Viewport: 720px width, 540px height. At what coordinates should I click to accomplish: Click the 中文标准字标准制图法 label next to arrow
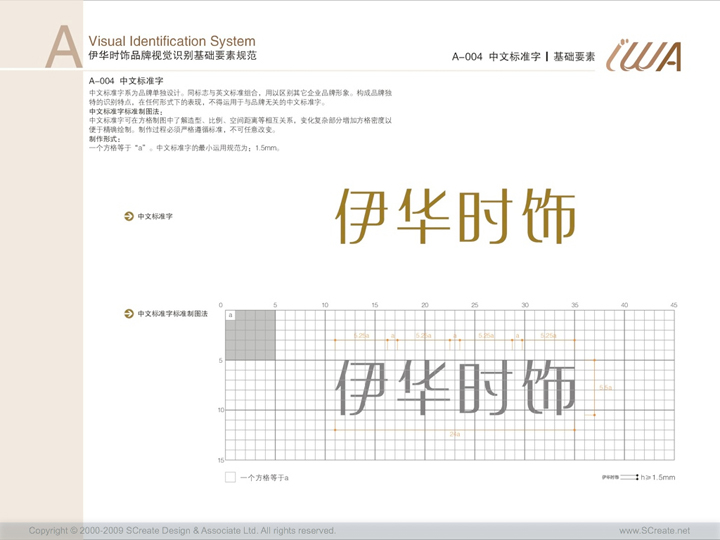[x=173, y=314]
